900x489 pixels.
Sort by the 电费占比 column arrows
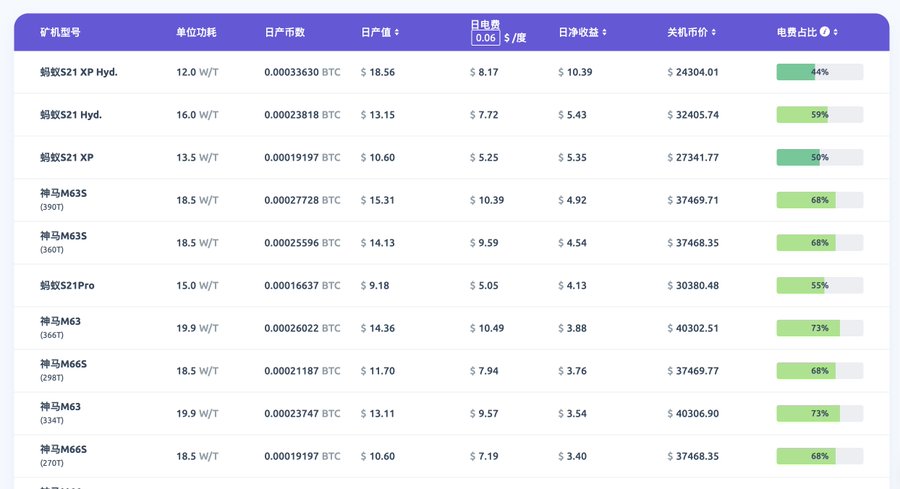[x=835, y=33]
